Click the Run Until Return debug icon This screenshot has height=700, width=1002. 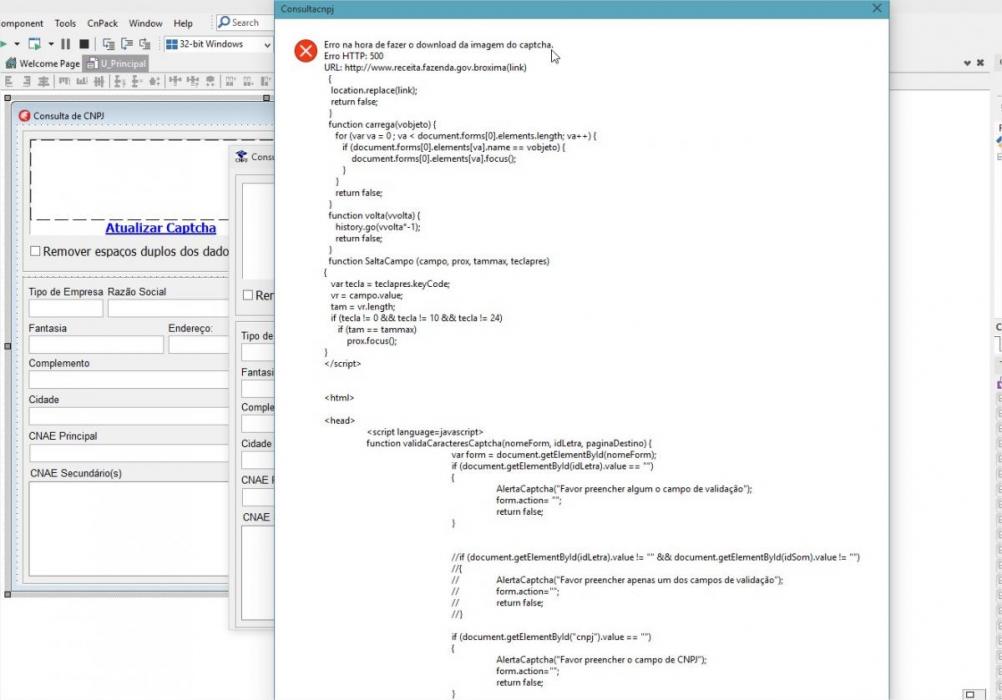click(145, 44)
